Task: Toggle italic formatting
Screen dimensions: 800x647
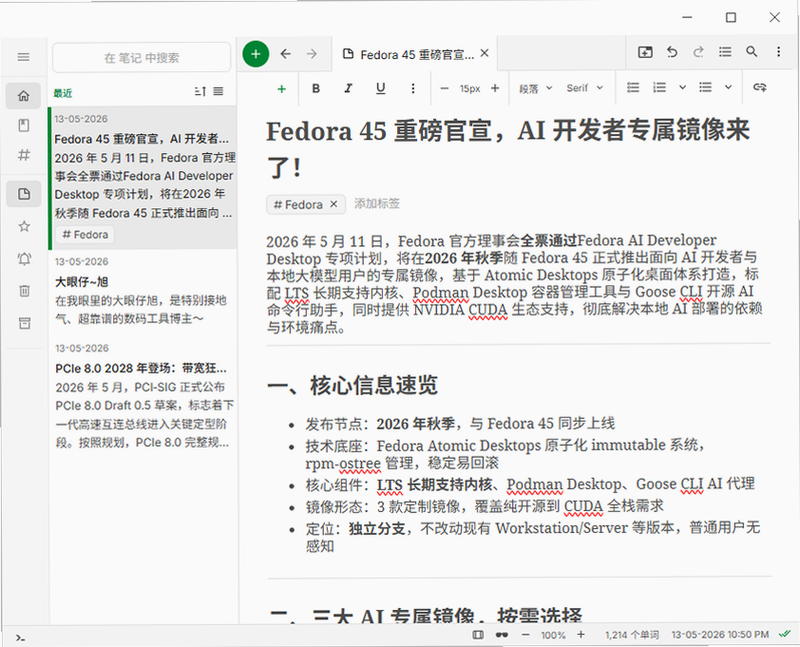Action: (x=348, y=88)
